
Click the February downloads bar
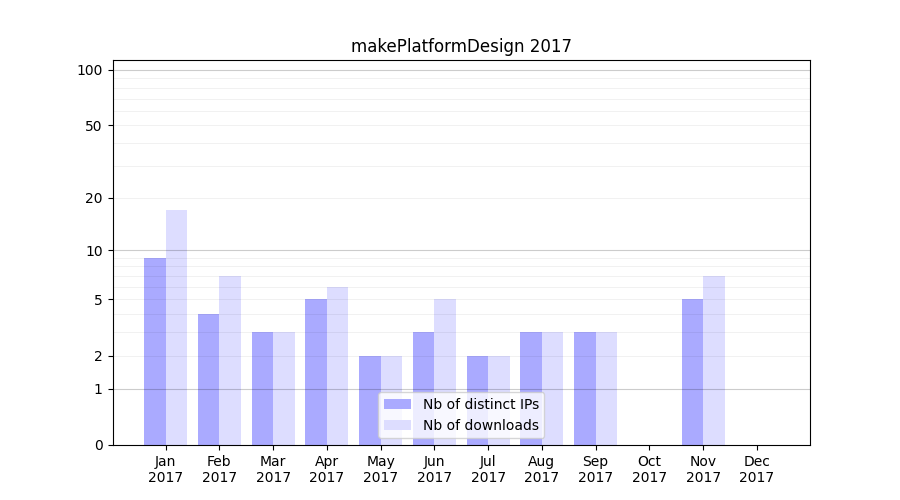(x=230, y=360)
